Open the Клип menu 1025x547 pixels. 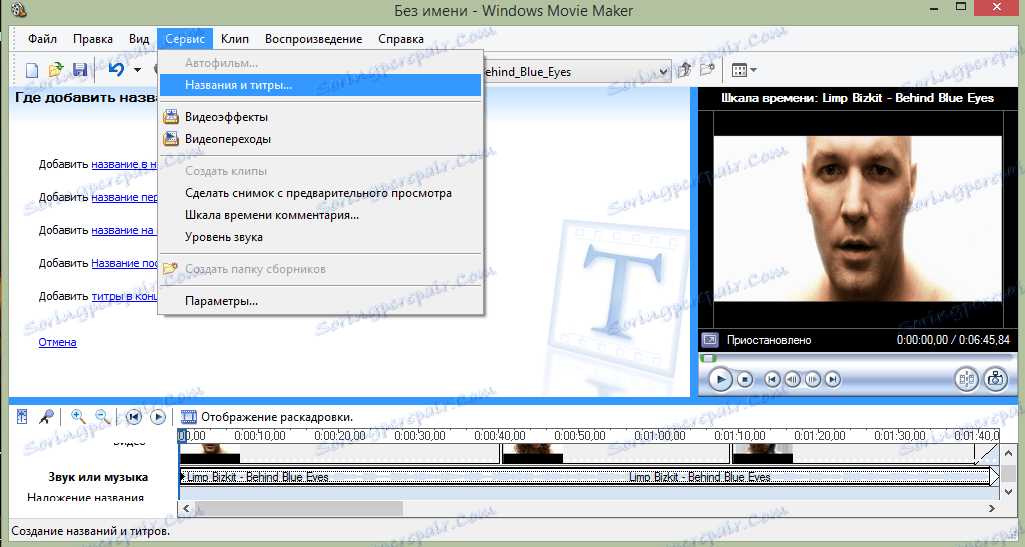[x=235, y=39]
